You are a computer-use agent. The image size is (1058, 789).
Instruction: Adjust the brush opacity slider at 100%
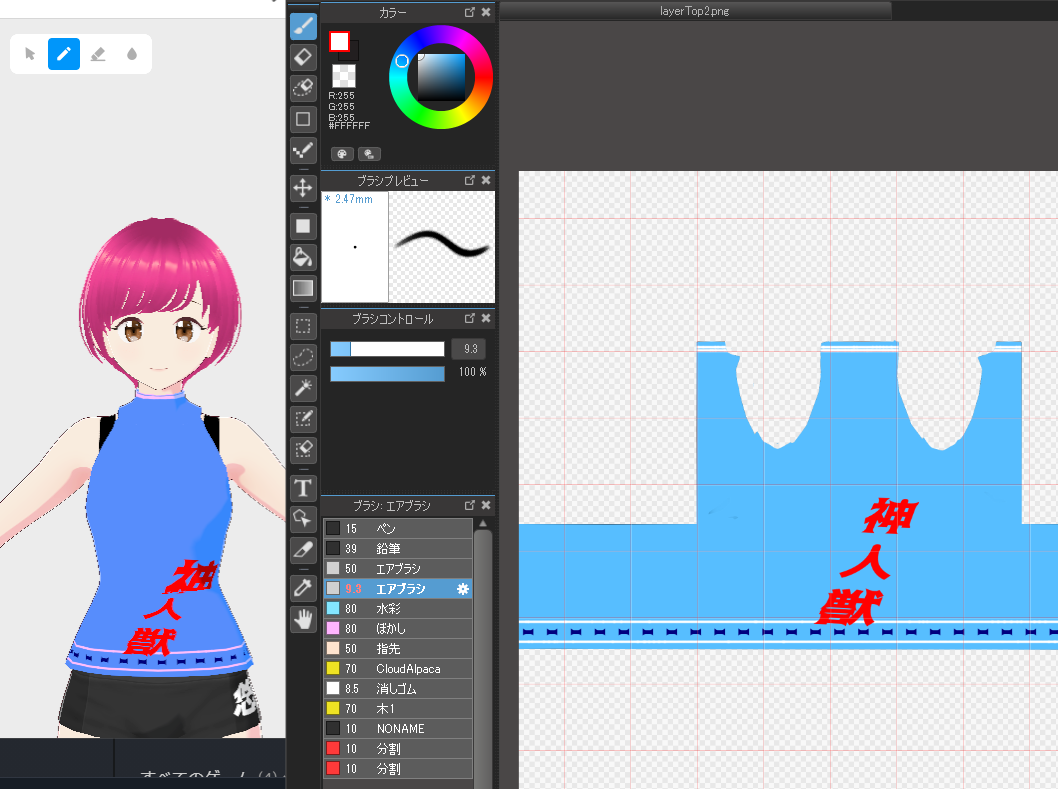387,373
